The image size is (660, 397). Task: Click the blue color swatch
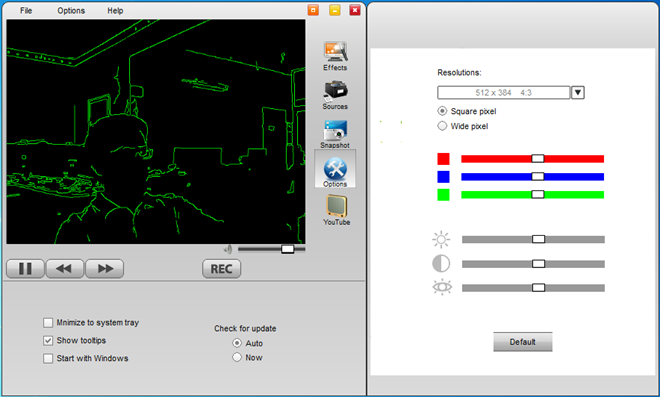(443, 177)
